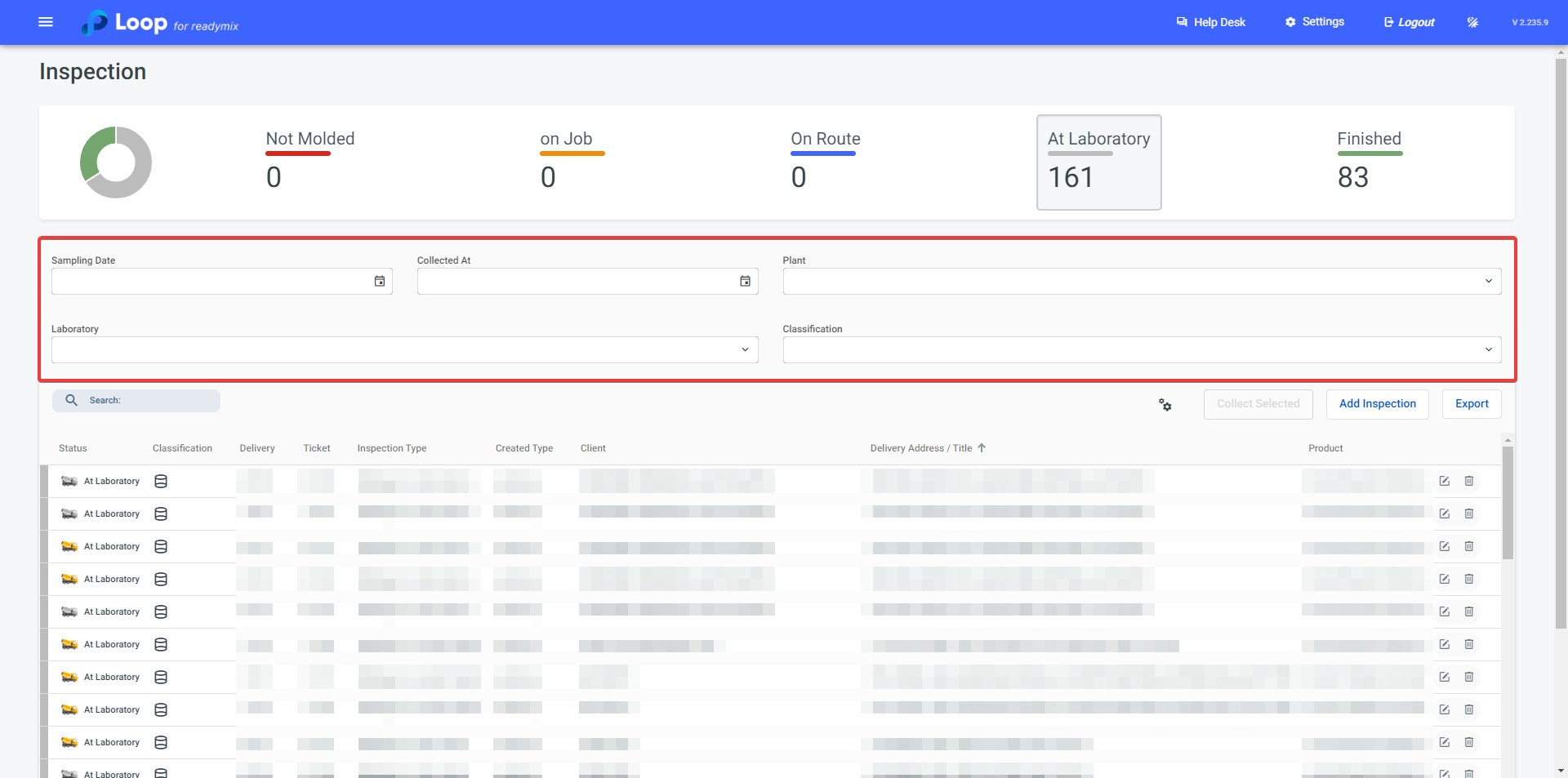Click the database icon in second row

(161, 514)
